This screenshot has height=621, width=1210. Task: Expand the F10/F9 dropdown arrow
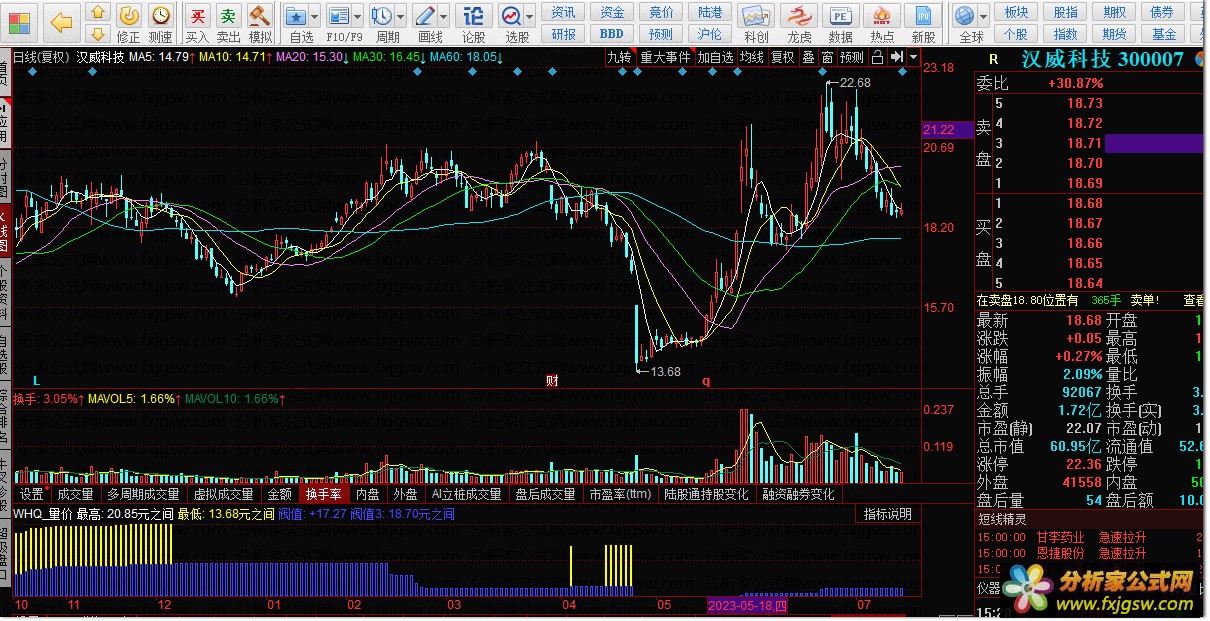pyautogui.click(x=358, y=17)
